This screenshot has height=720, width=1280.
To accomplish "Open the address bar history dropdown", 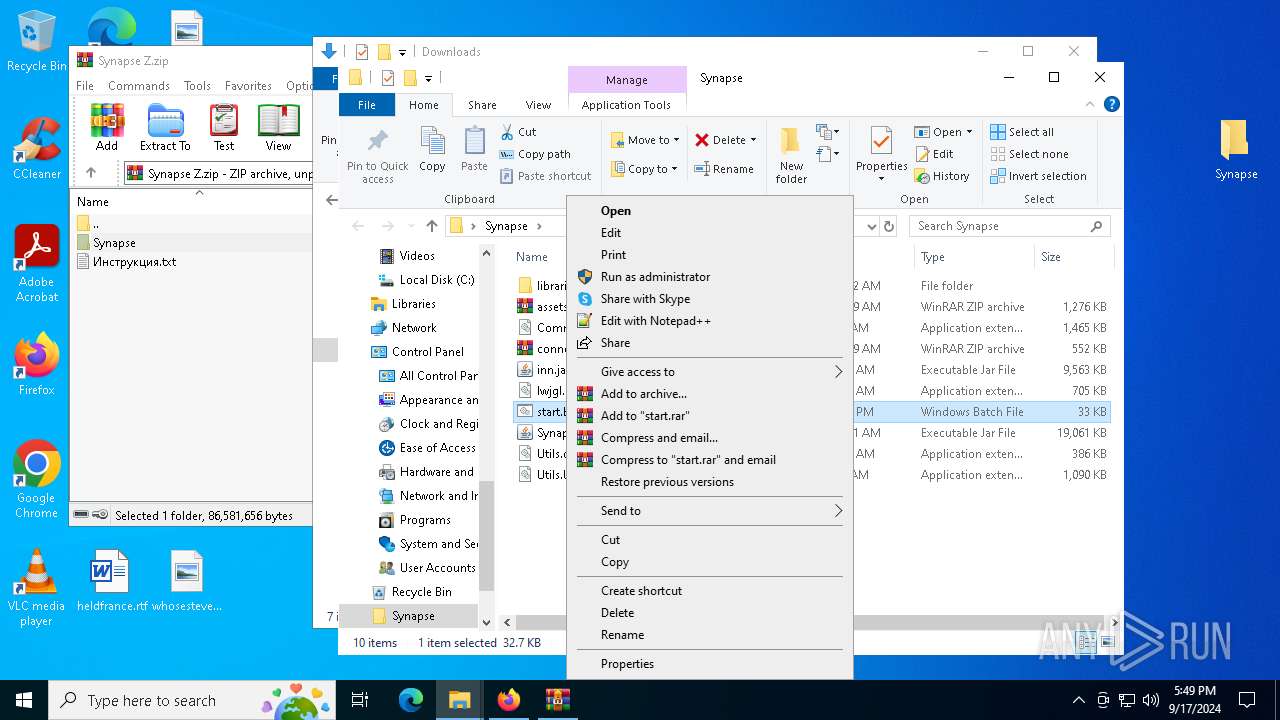I will (870, 226).
